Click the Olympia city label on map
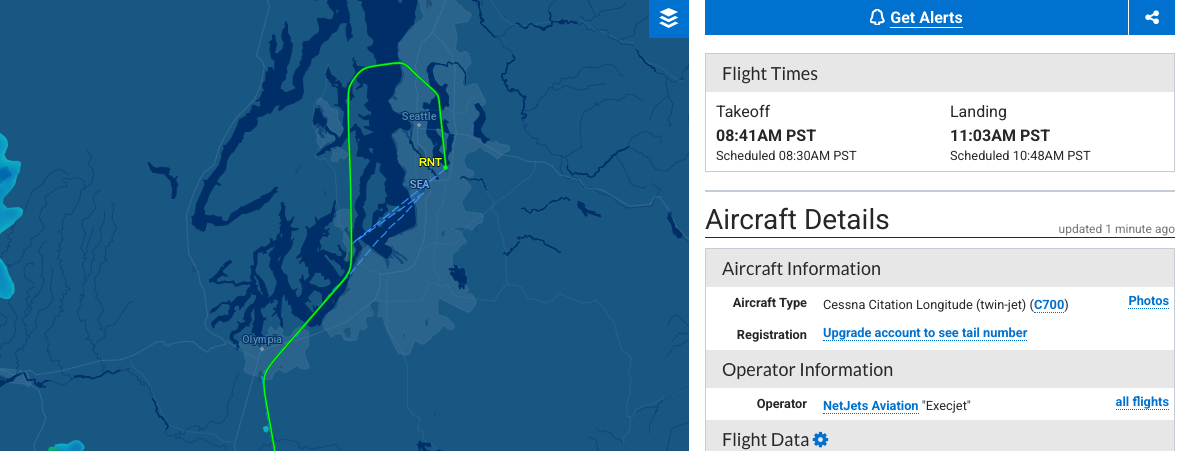Screen dimensions: 1192x451 tap(262, 340)
